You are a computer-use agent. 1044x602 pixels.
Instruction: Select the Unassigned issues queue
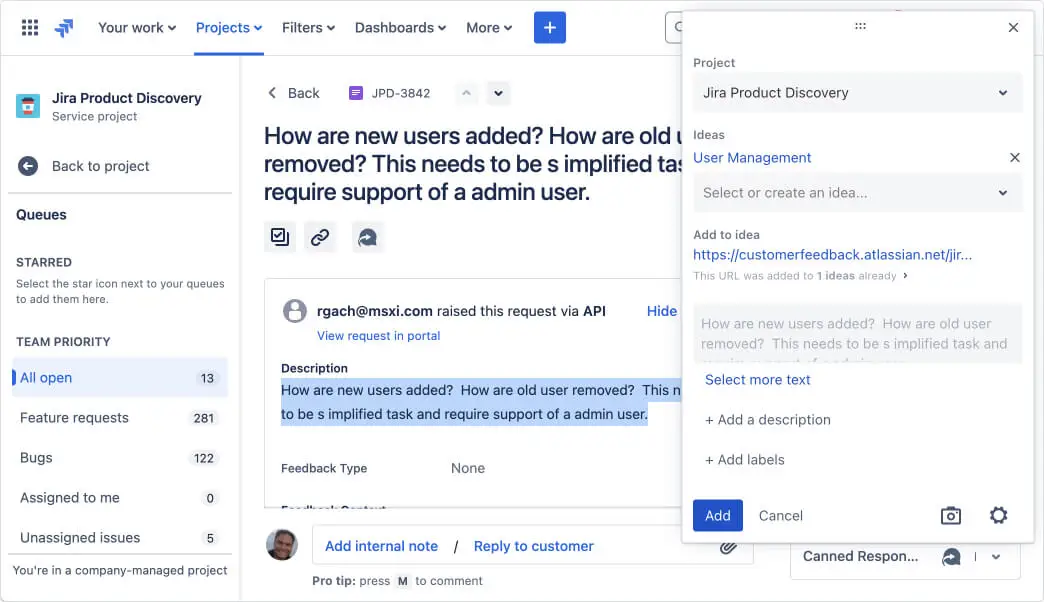(x=120, y=537)
